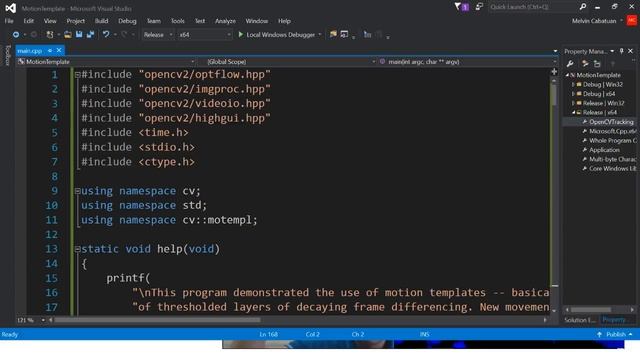The height and width of the screenshot is (360, 640).
Task: Click the New Project toolbar icon
Action: click(x=50, y=35)
